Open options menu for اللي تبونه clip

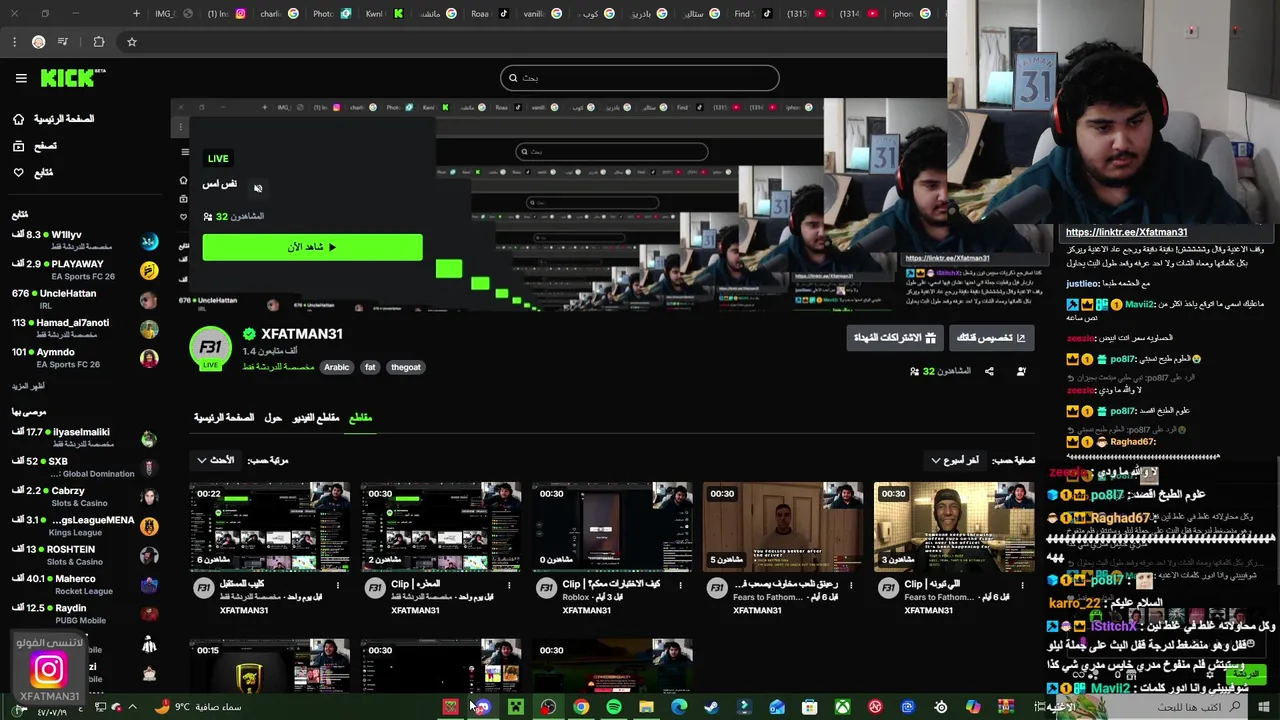tap(1022, 585)
